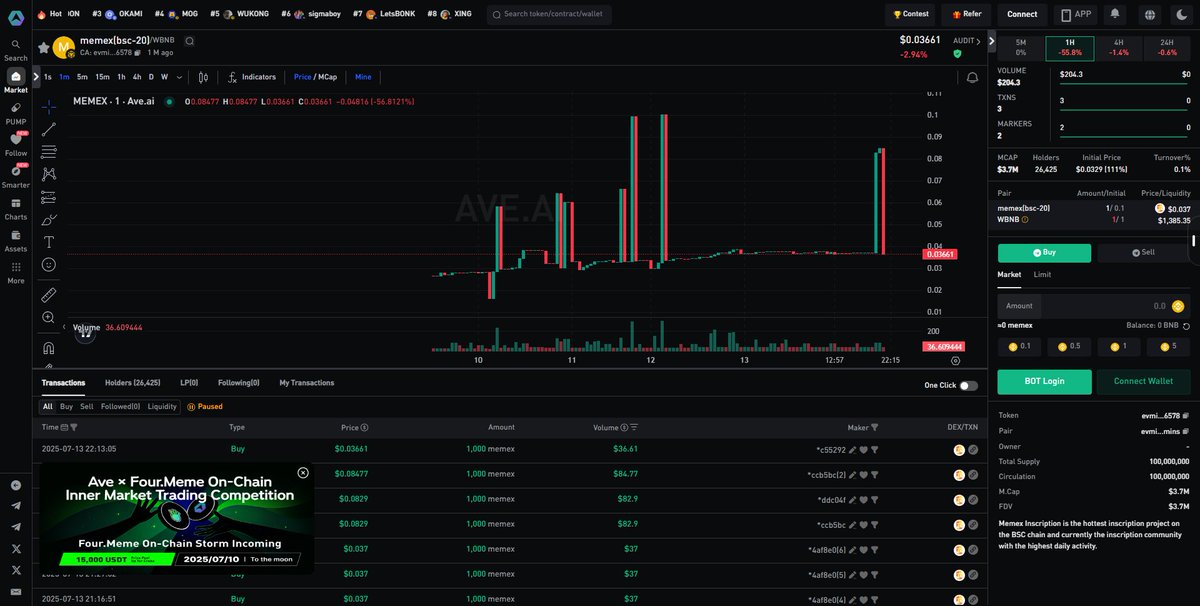
Task: Open Maker column filter funnel
Action: click(x=874, y=427)
